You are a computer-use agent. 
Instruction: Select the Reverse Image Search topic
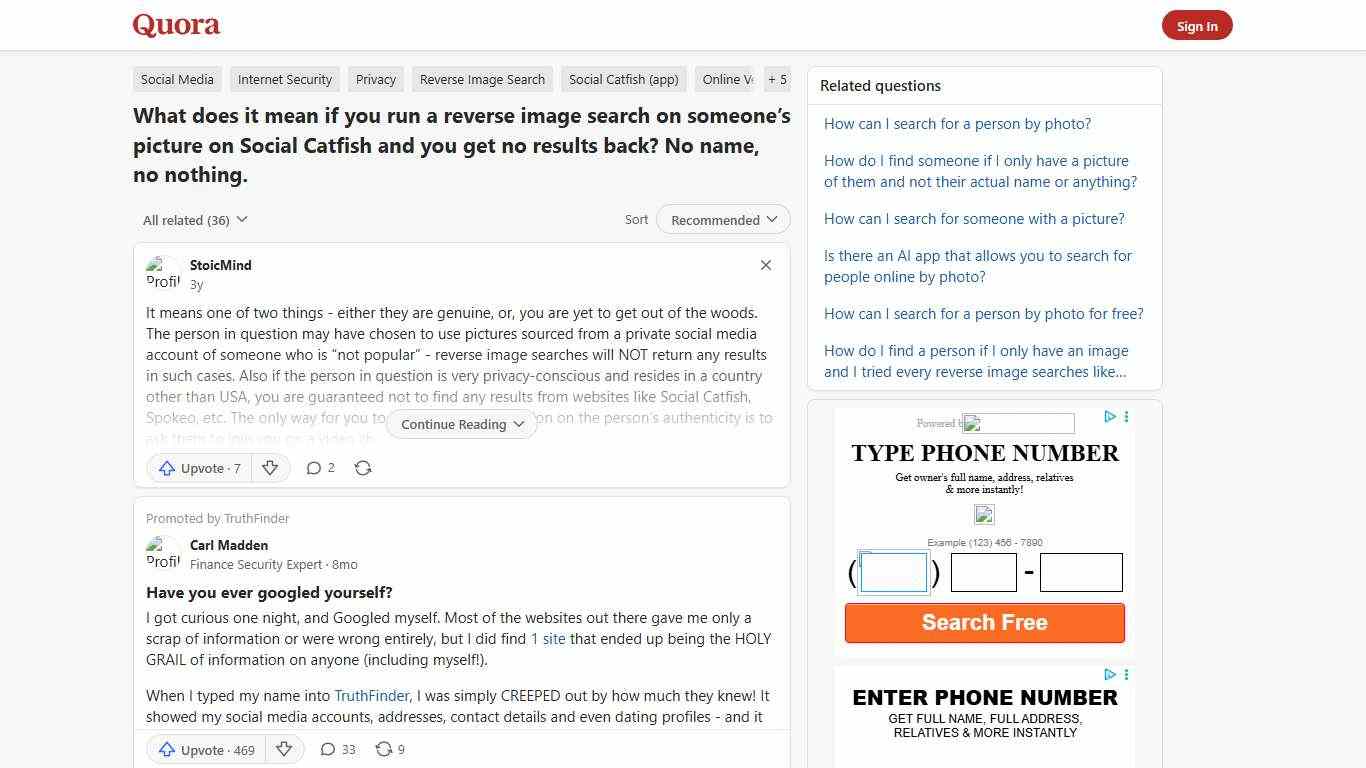[x=482, y=79]
